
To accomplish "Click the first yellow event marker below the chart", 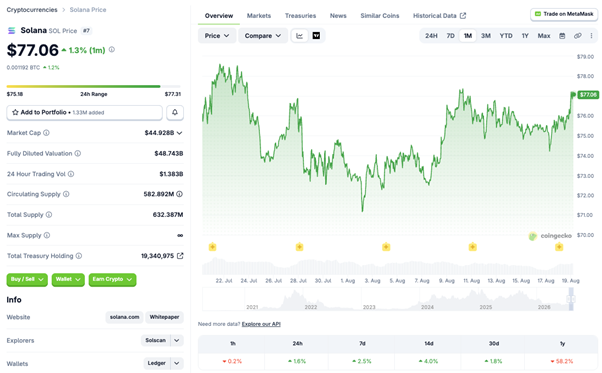I will pyautogui.click(x=212, y=247).
